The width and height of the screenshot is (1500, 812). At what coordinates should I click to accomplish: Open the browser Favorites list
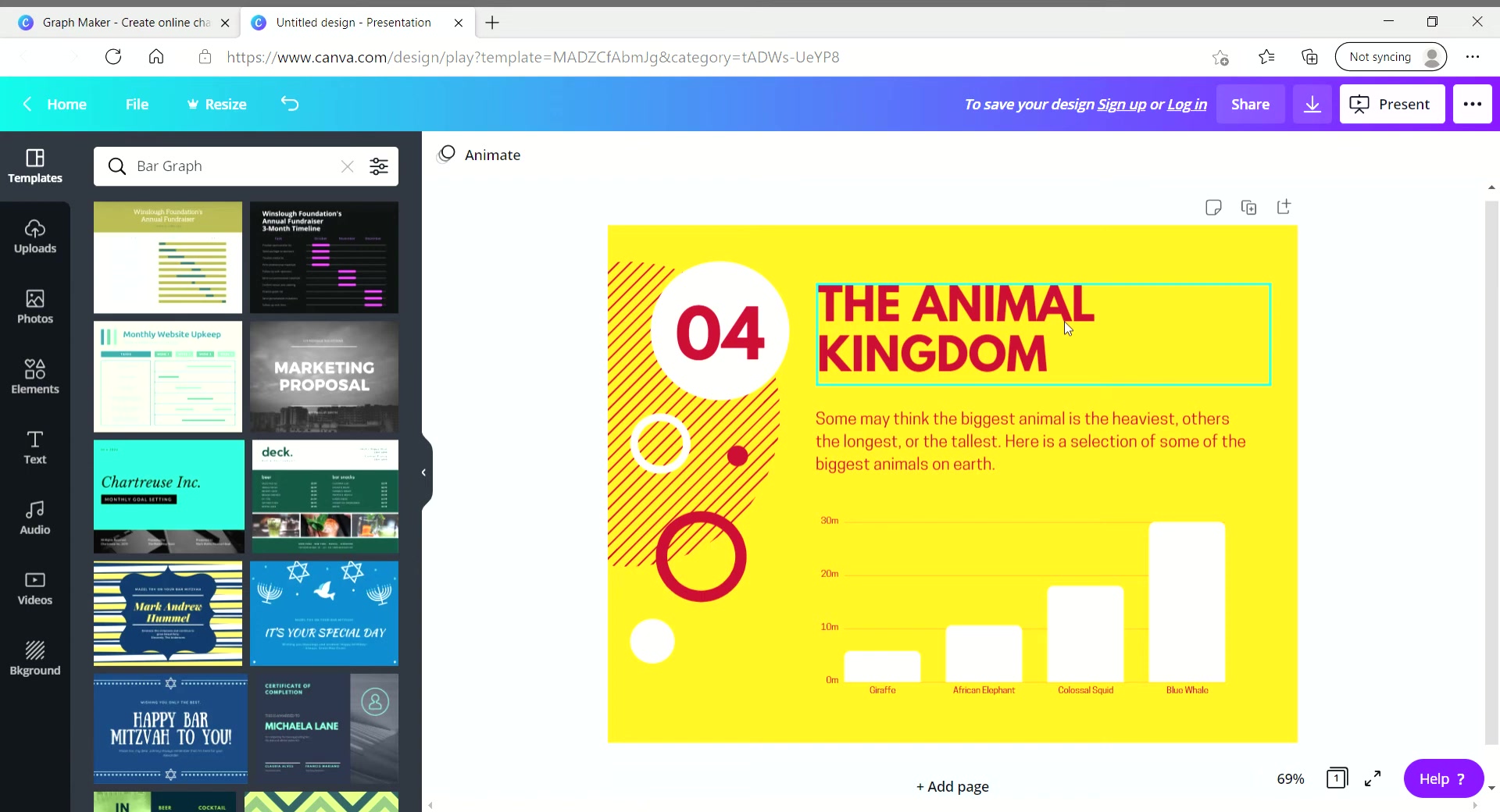tap(1266, 57)
